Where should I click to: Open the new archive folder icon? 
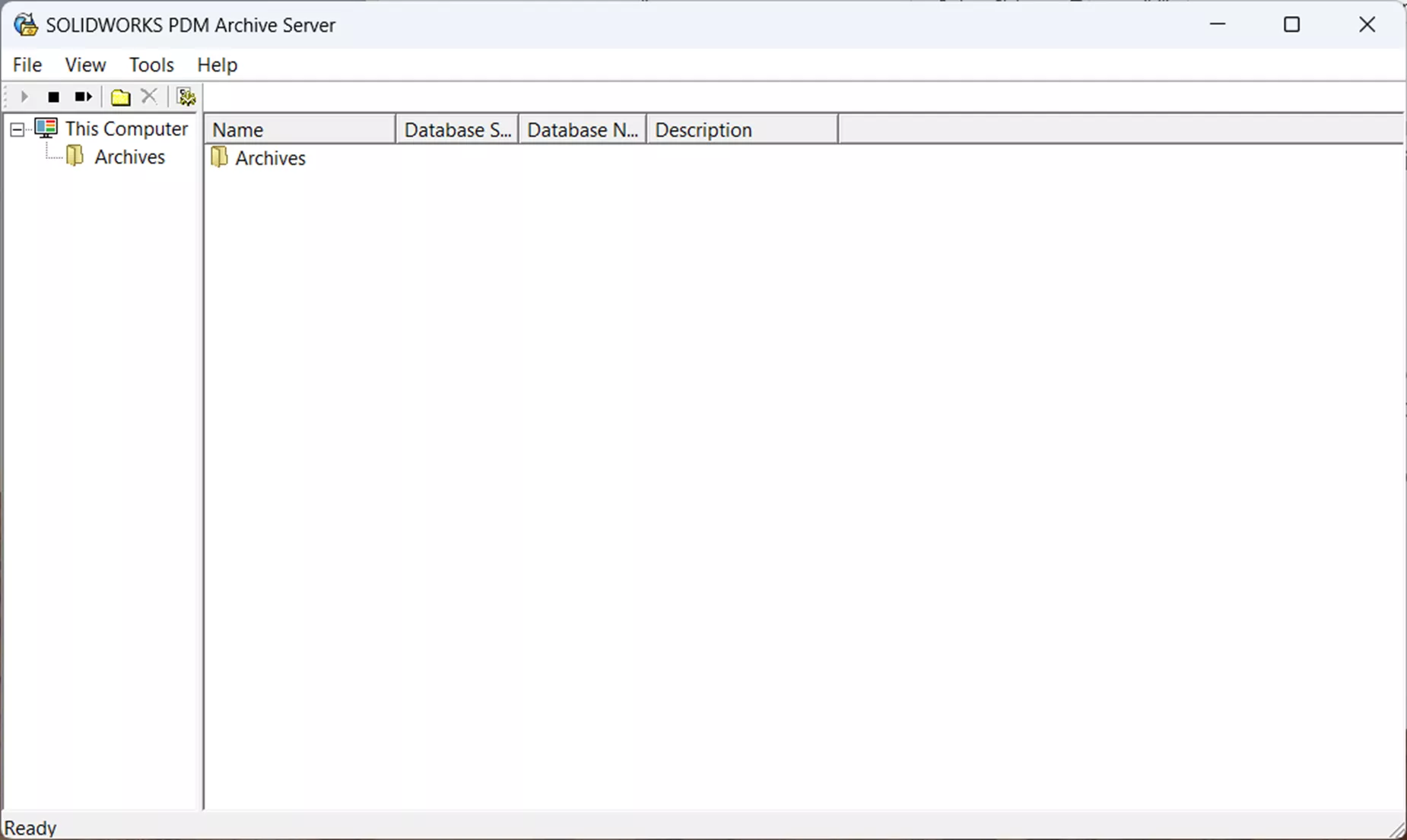[119, 96]
